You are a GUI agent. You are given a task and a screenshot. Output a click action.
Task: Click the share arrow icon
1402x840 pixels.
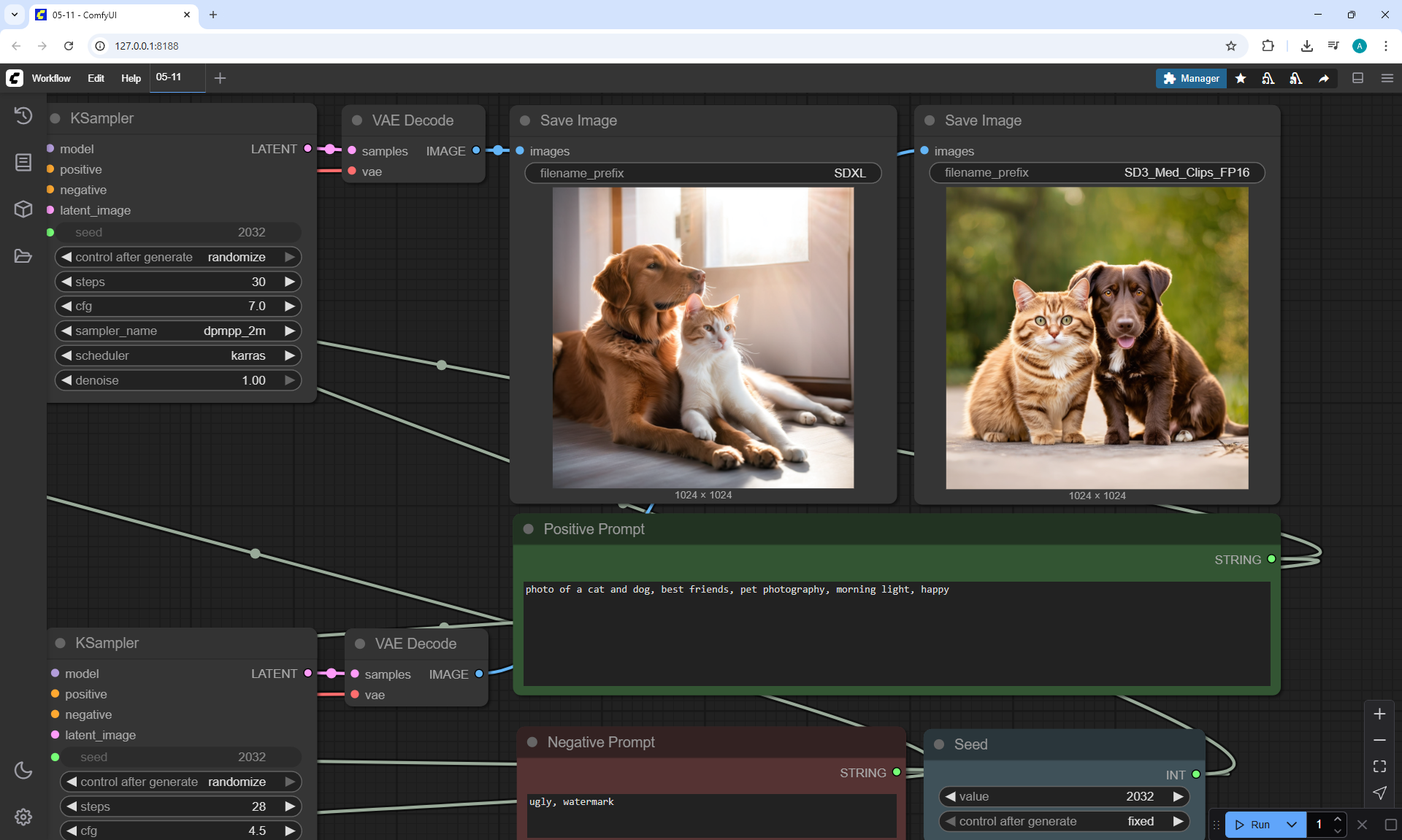pyautogui.click(x=1324, y=78)
